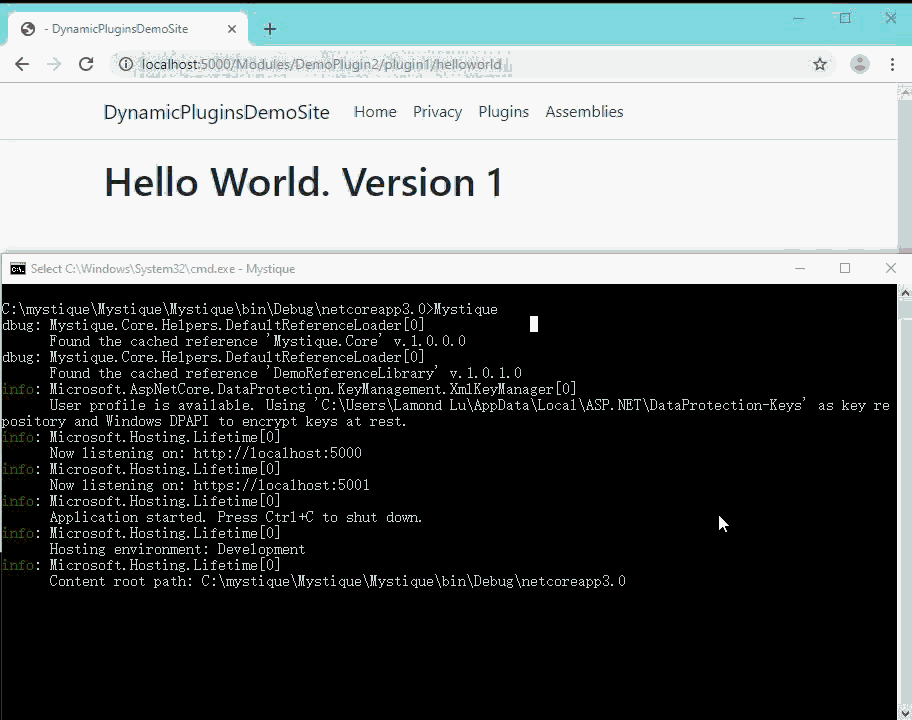
Task: Maximize the cmd.exe console window
Action: pos(845,268)
